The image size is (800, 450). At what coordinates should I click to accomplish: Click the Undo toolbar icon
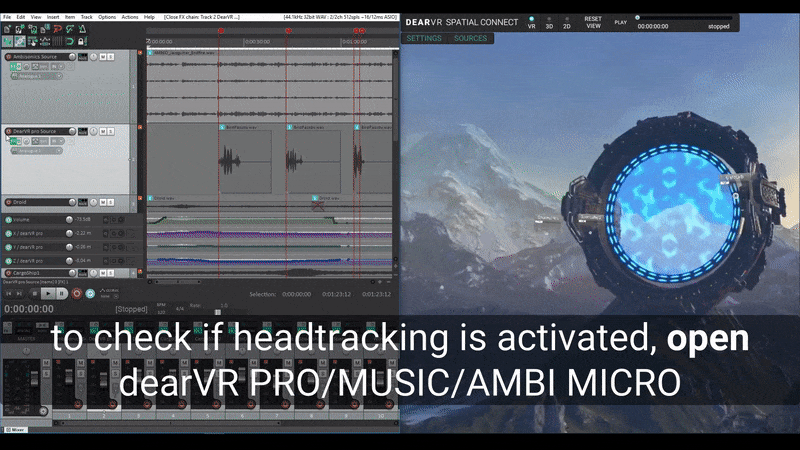click(x=58, y=29)
